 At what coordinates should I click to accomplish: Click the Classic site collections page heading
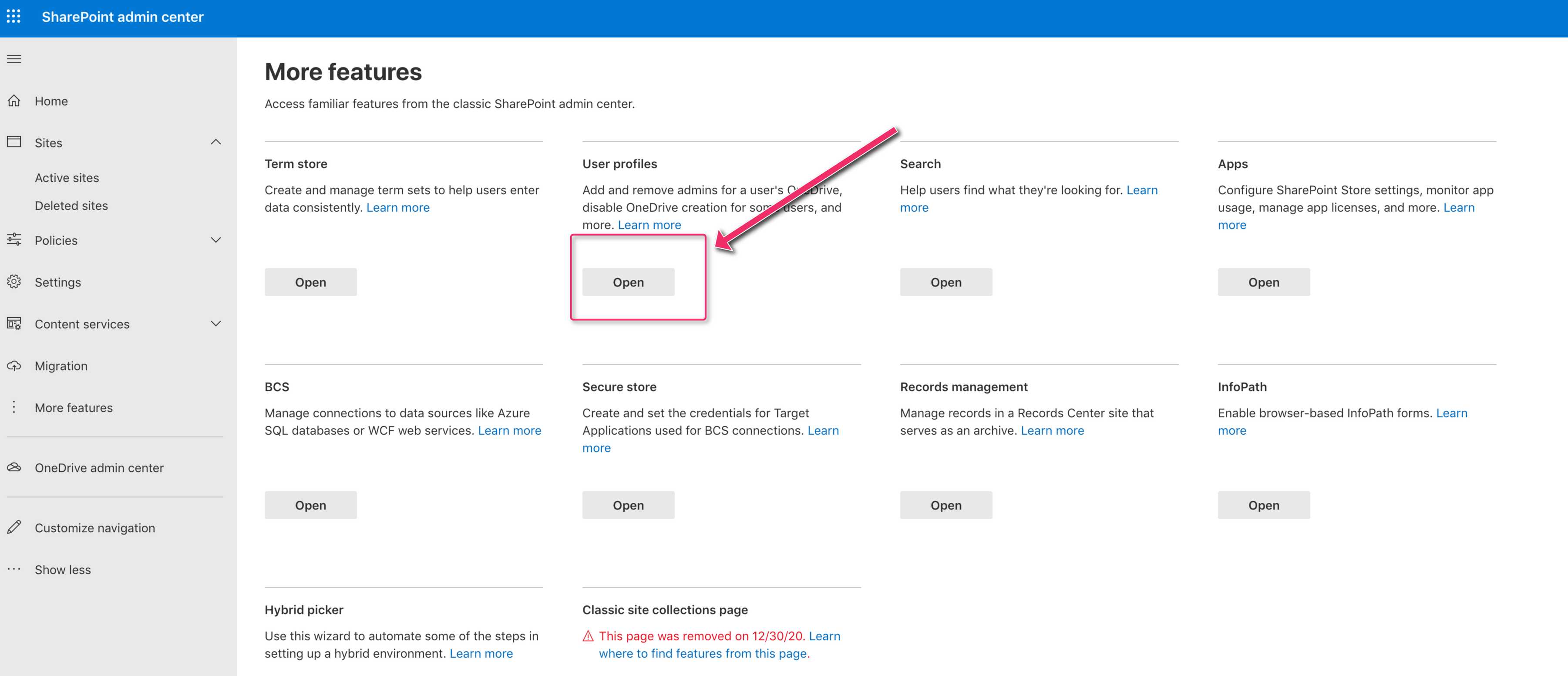coord(665,610)
